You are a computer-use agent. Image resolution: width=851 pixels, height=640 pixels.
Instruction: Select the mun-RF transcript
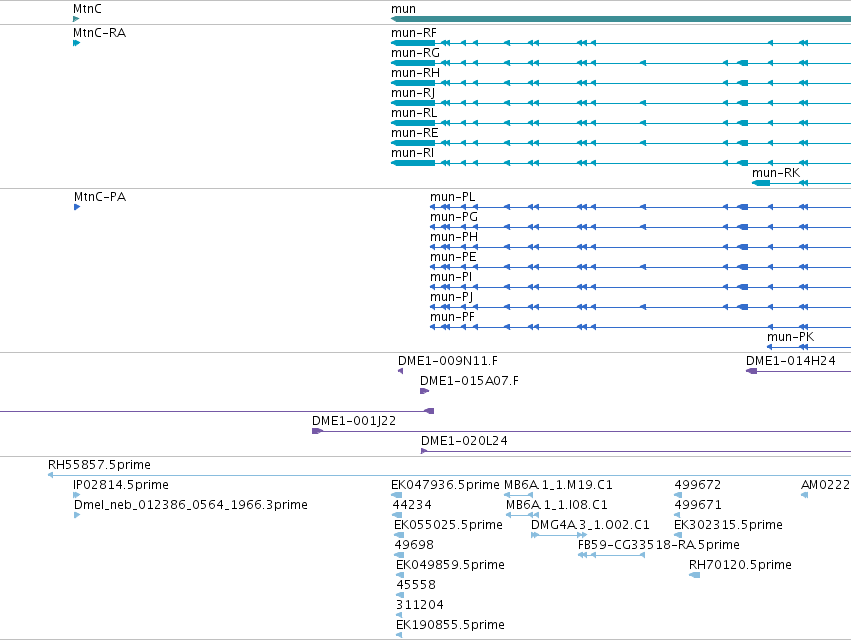621,43
